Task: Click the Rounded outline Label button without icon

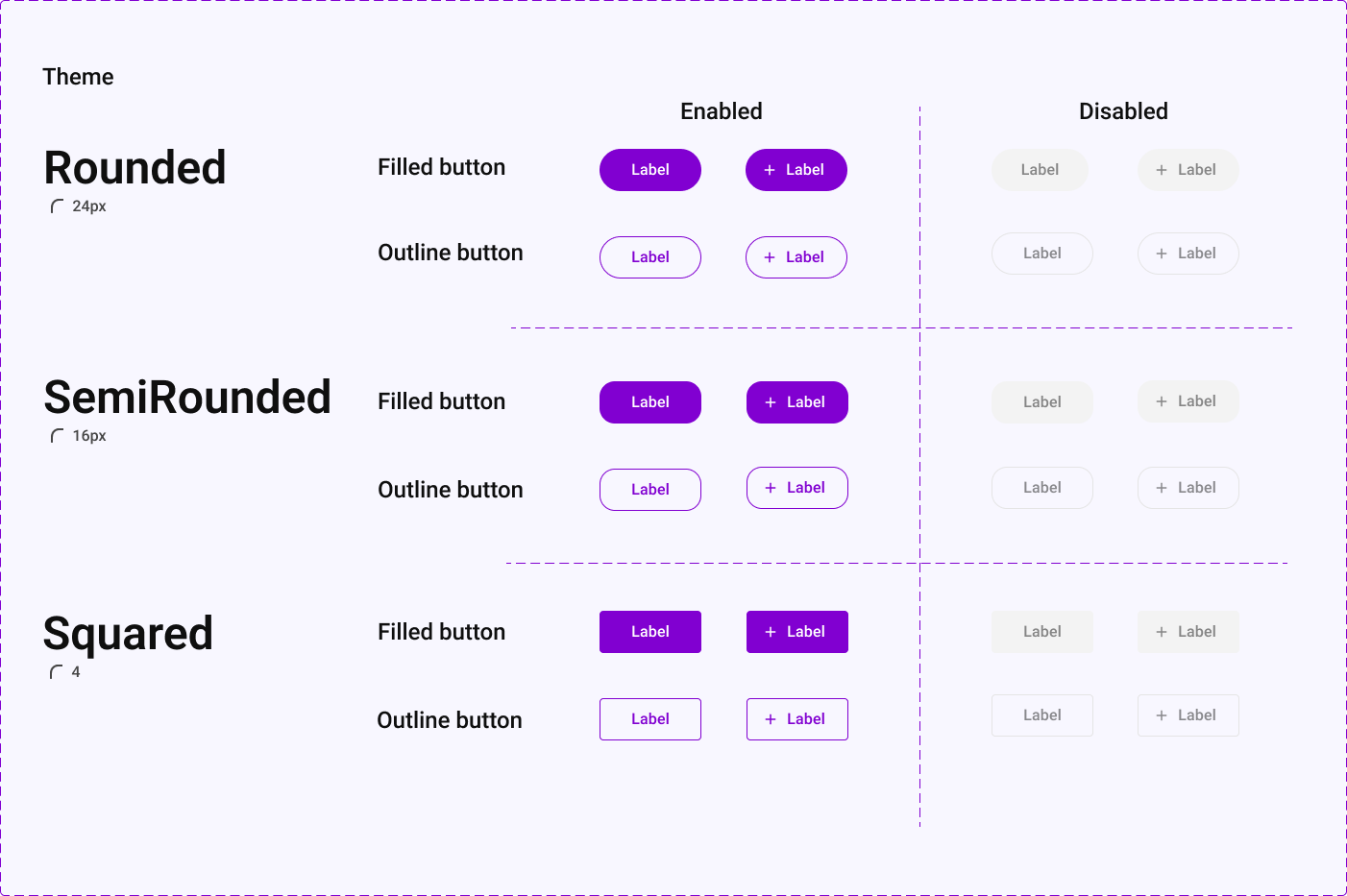Action: (x=650, y=257)
